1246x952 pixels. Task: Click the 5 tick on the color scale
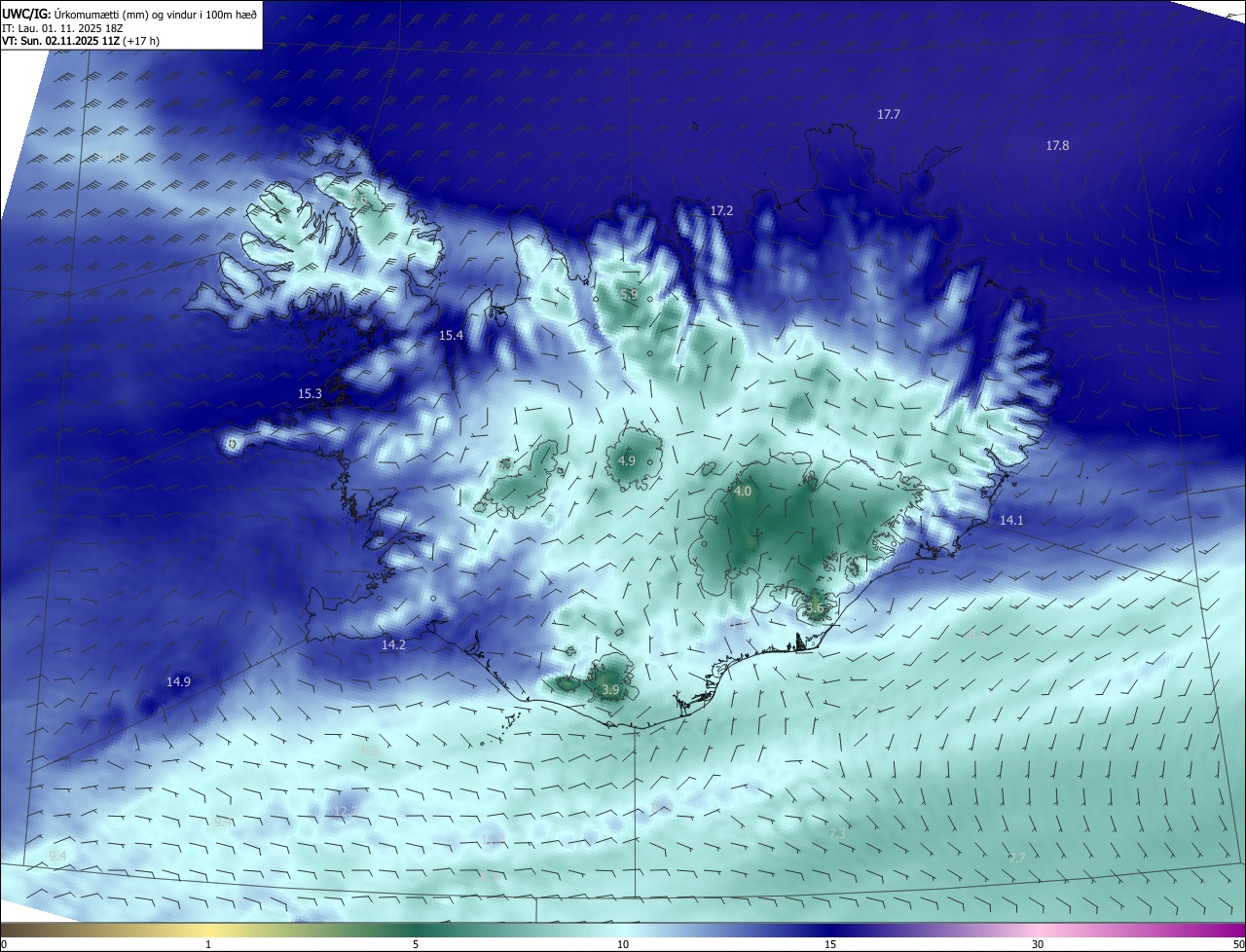tap(416, 945)
